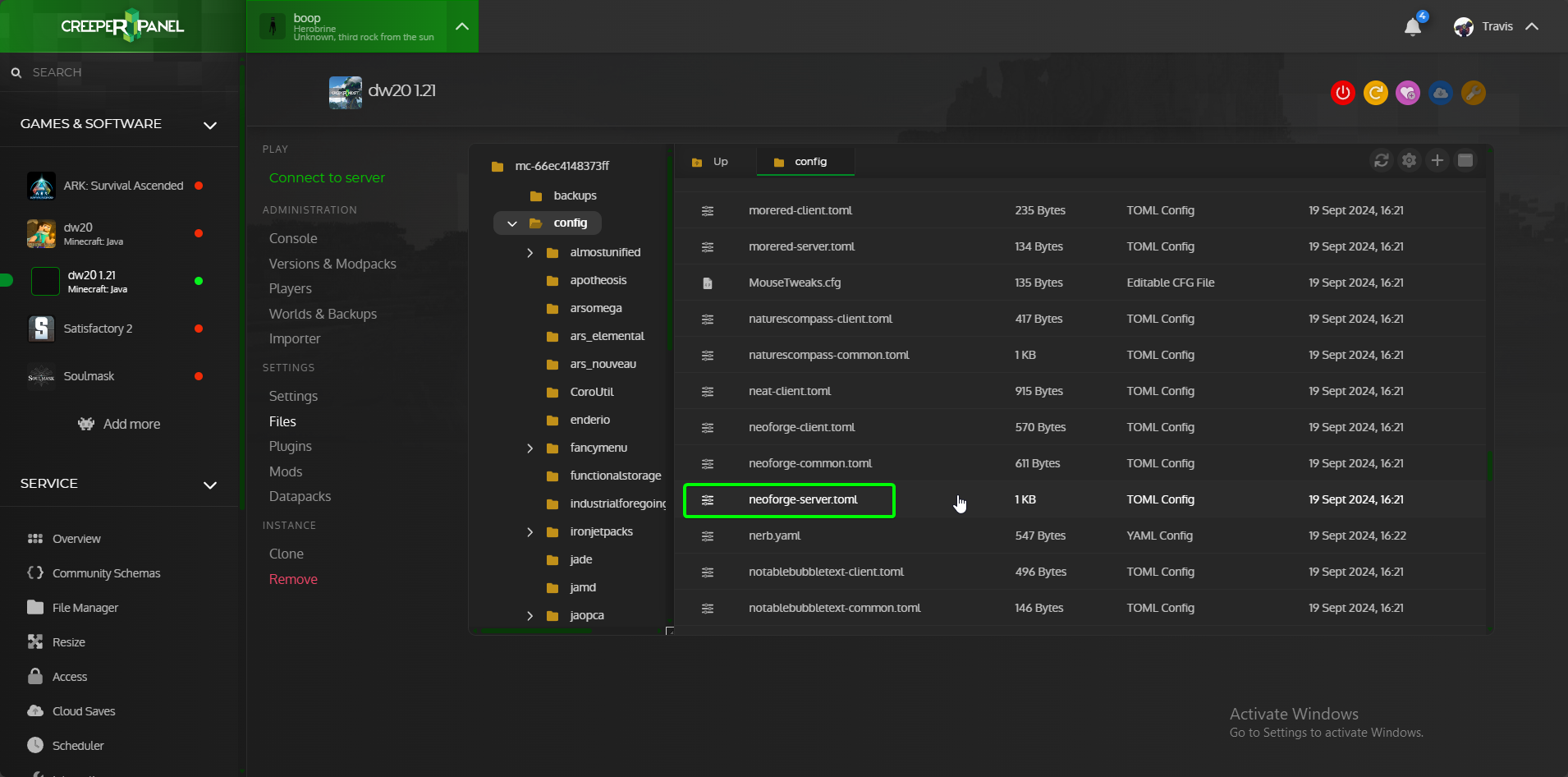Click the Resize icon in Service
The width and height of the screenshot is (1568, 777).
[x=35, y=641]
